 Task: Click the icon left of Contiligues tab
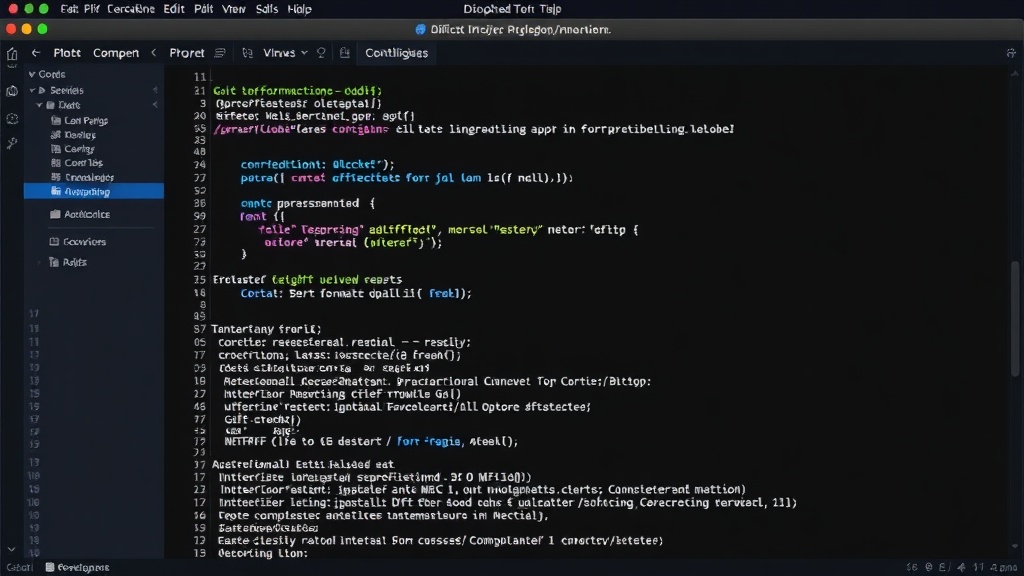[x=345, y=53]
